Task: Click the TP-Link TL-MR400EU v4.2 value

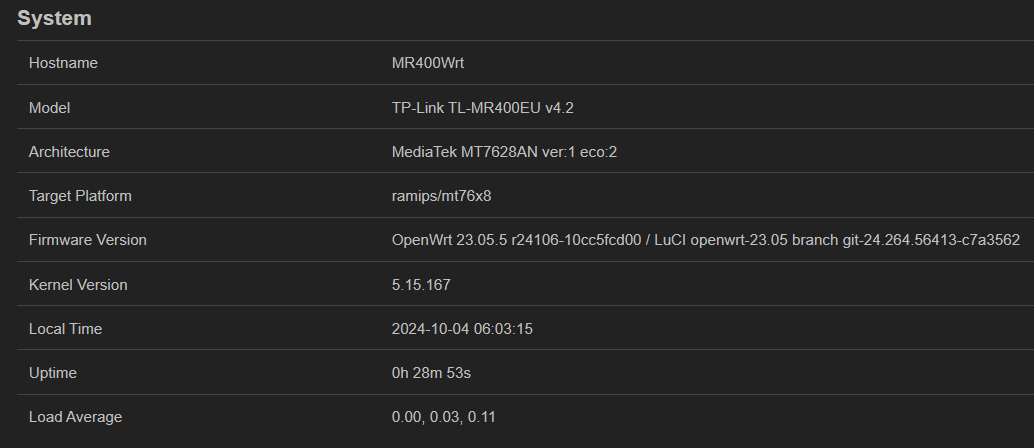Action: click(x=482, y=107)
